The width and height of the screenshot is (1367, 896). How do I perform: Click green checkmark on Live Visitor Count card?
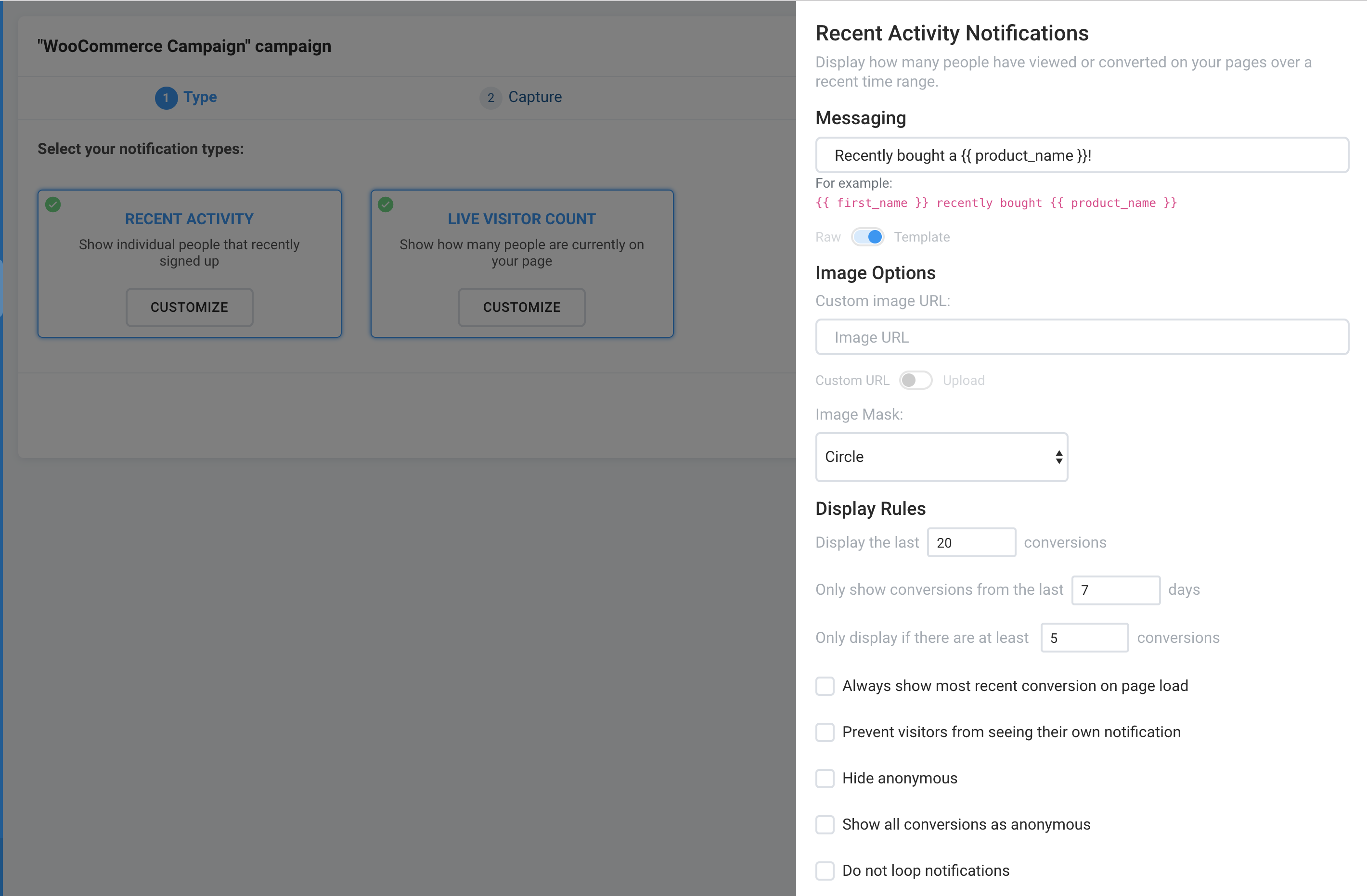point(386,205)
